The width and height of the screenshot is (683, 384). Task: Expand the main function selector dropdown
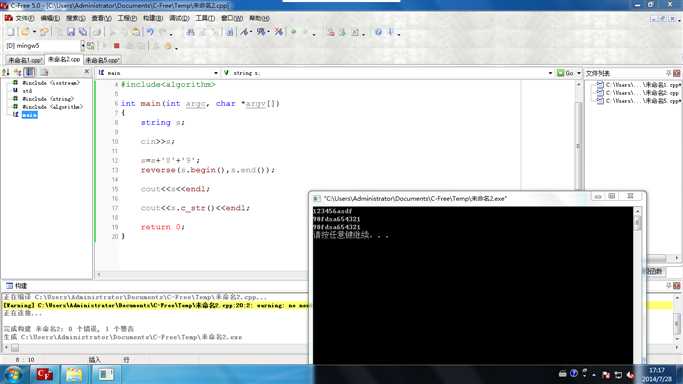pyautogui.click(x=216, y=73)
